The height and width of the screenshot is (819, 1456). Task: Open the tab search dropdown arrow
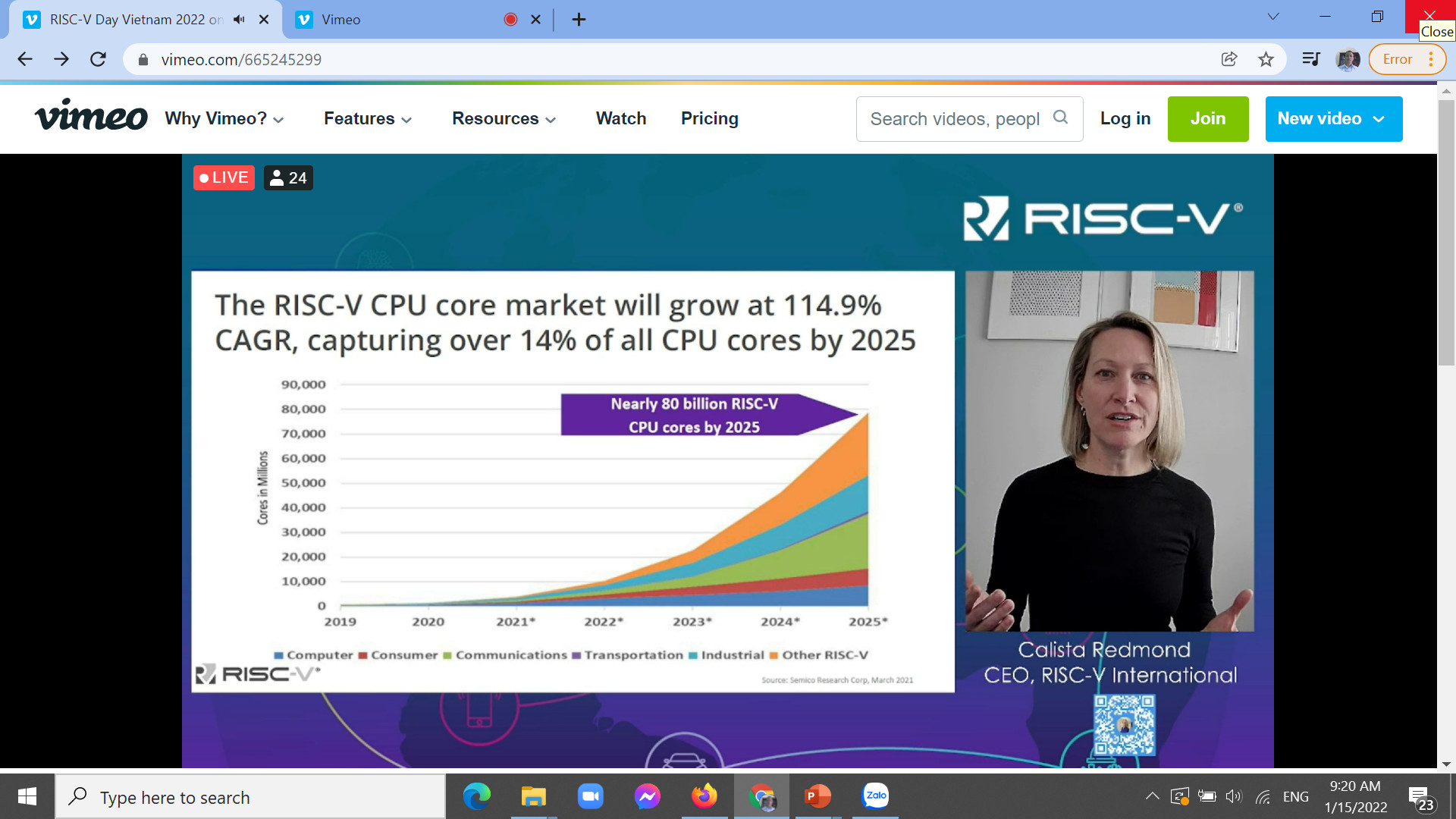pos(1273,17)
